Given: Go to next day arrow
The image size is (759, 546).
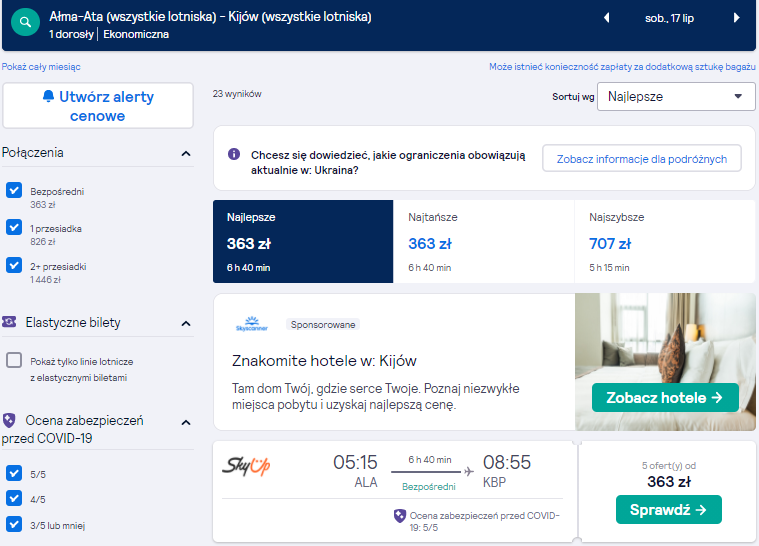Looking at the screenshot, I should point(736,18).
